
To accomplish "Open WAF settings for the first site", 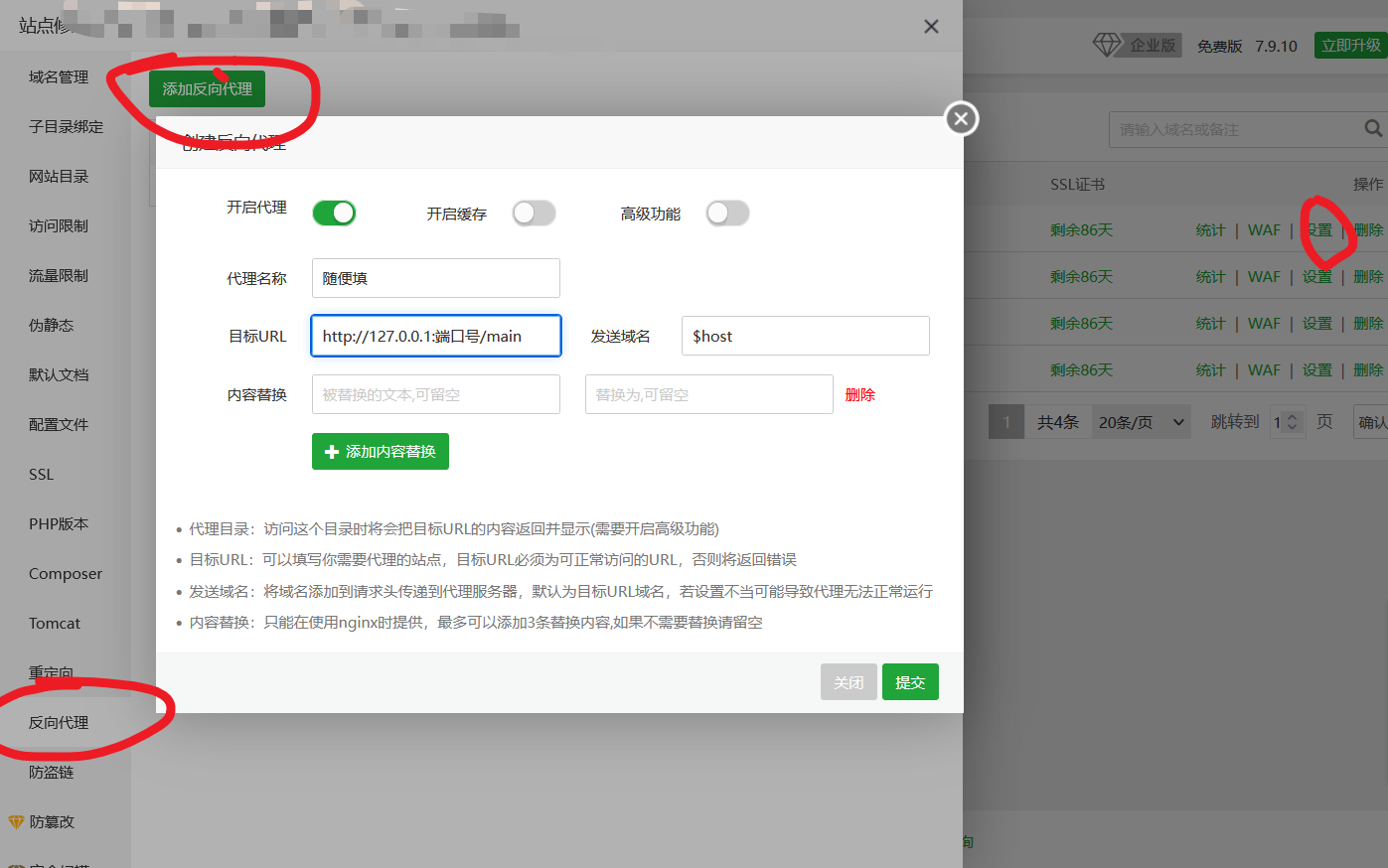I will point(1263,229).
